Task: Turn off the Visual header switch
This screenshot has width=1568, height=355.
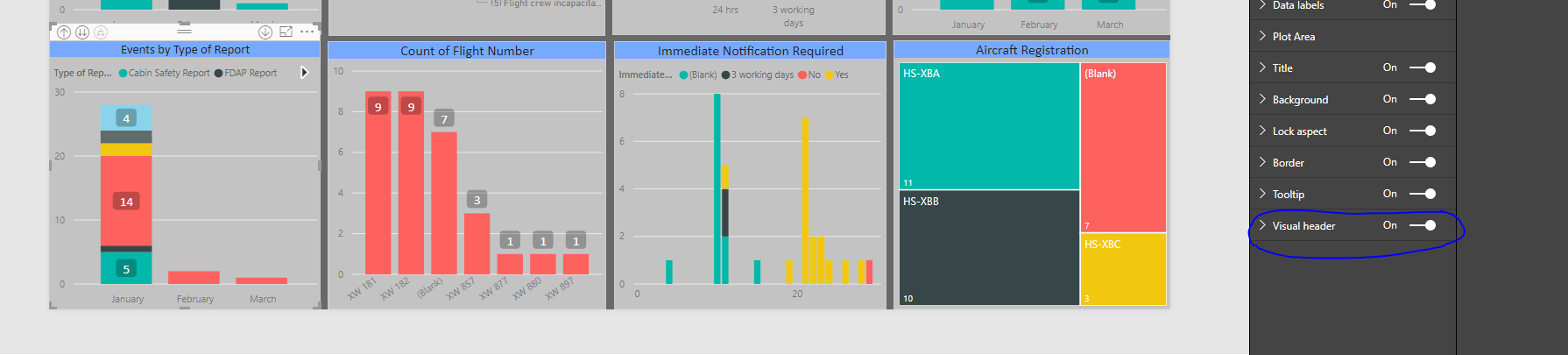Action: pyautogui.click(x=1423, y=225)
